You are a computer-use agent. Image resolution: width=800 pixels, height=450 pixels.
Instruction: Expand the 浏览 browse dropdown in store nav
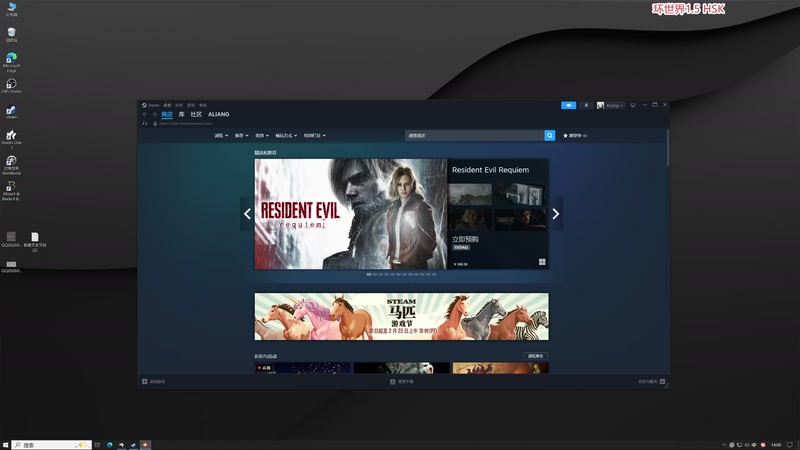221,136
